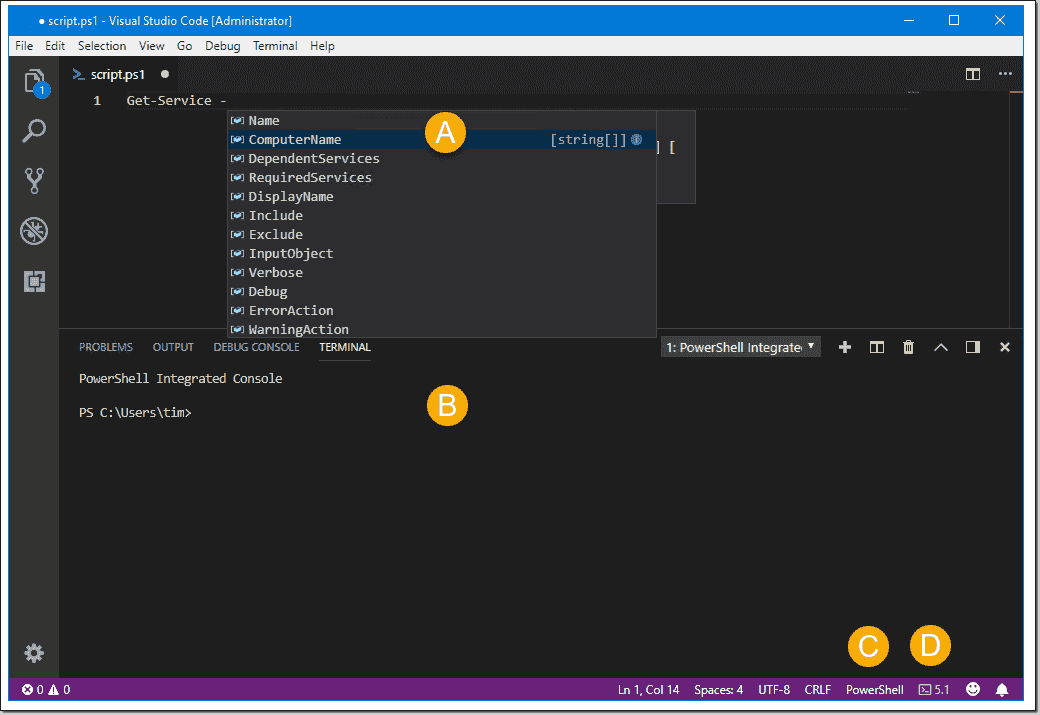Click the PowerShell version 5.1 indicator
Screen dimensions: 1040x715
[x=934, y=690]
